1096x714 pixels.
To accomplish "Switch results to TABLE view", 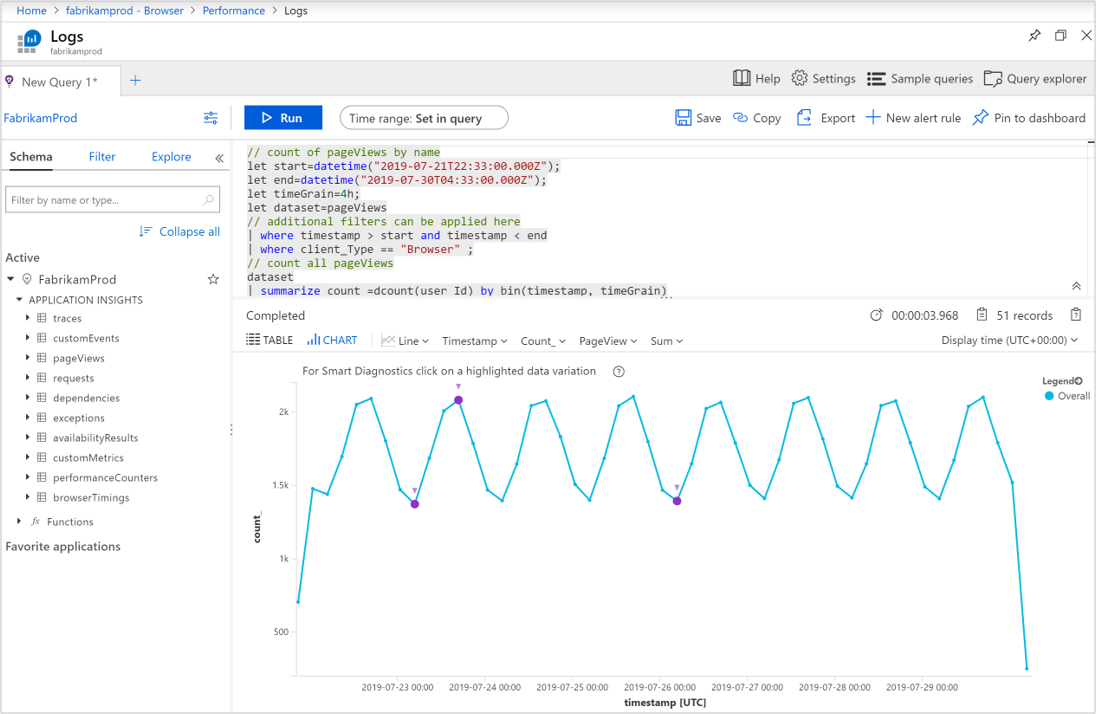I will pyautogui.click(x=270, y=340).
